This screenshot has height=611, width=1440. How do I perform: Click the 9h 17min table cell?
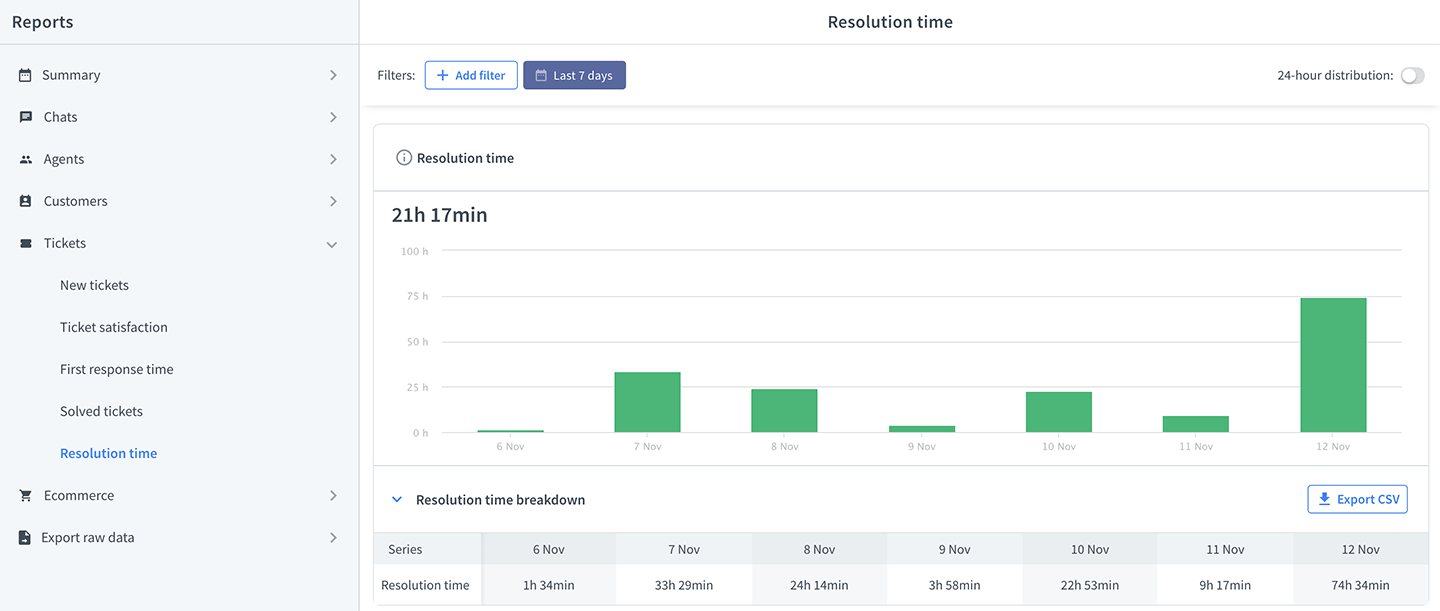[1226, 585]
